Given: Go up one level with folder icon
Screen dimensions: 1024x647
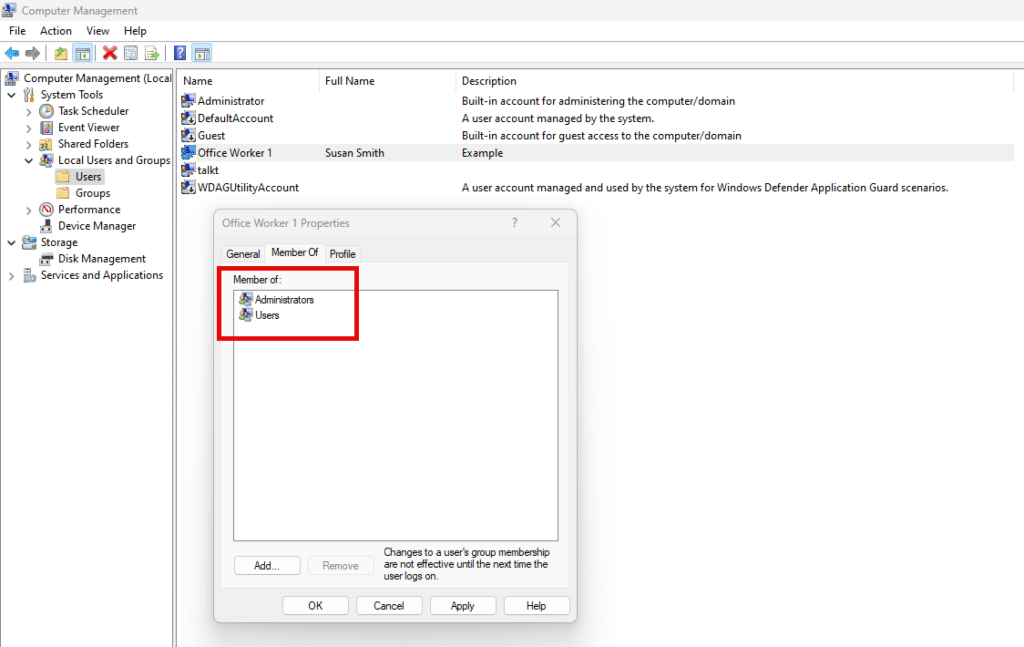Looking at the screenshot, I should [61, 54].
